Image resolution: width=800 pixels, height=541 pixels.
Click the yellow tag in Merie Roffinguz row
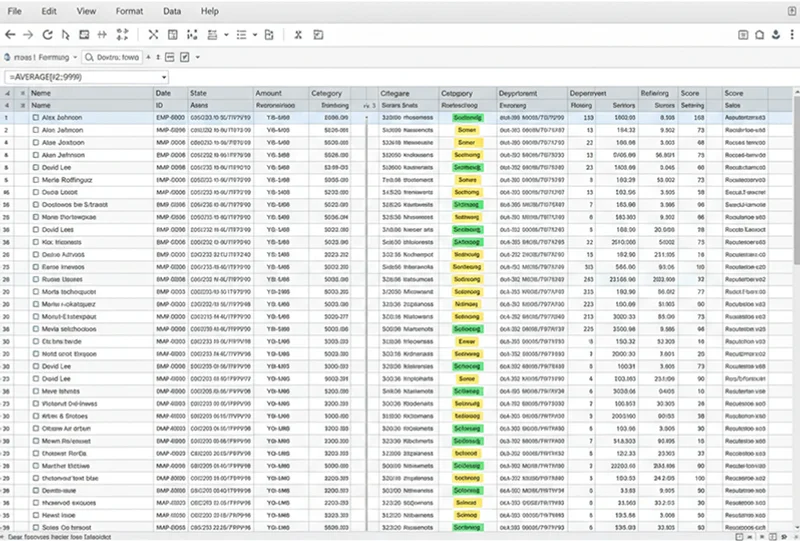(x=467, y=180)
